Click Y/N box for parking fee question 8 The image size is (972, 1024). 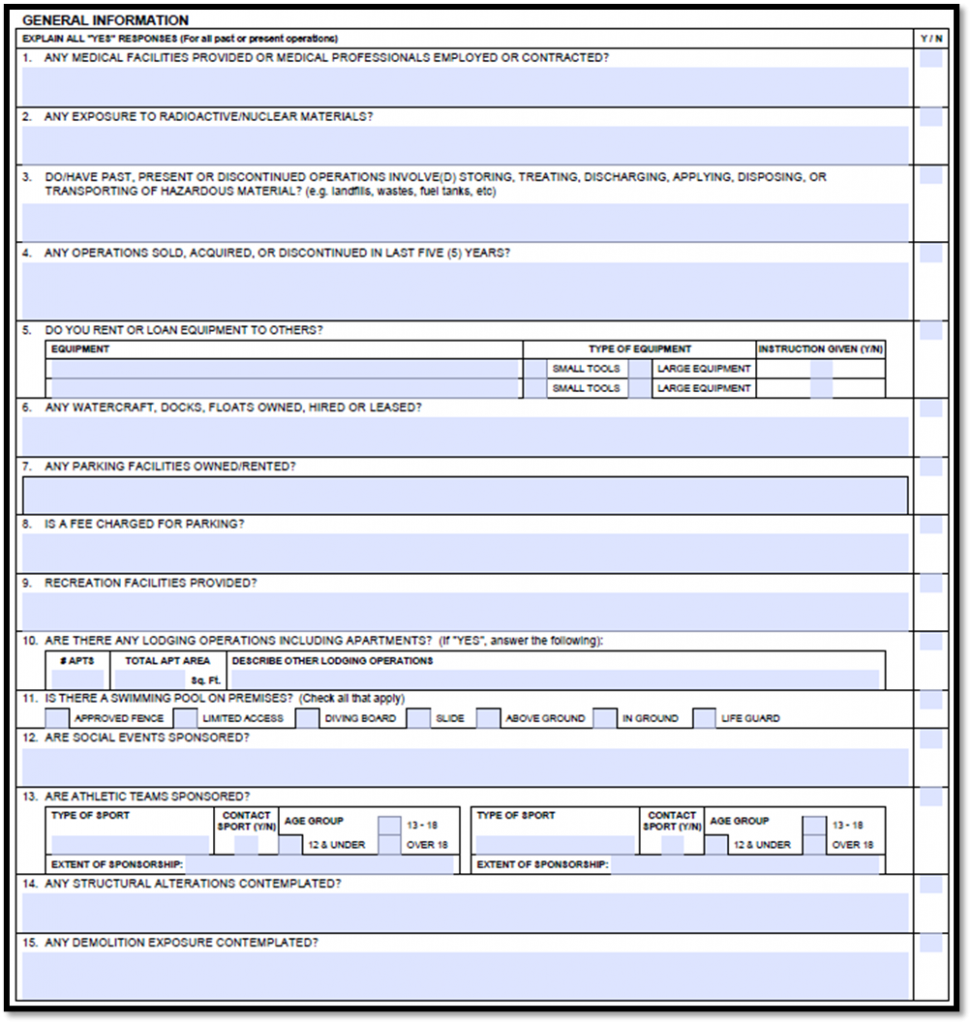point(931,526)
